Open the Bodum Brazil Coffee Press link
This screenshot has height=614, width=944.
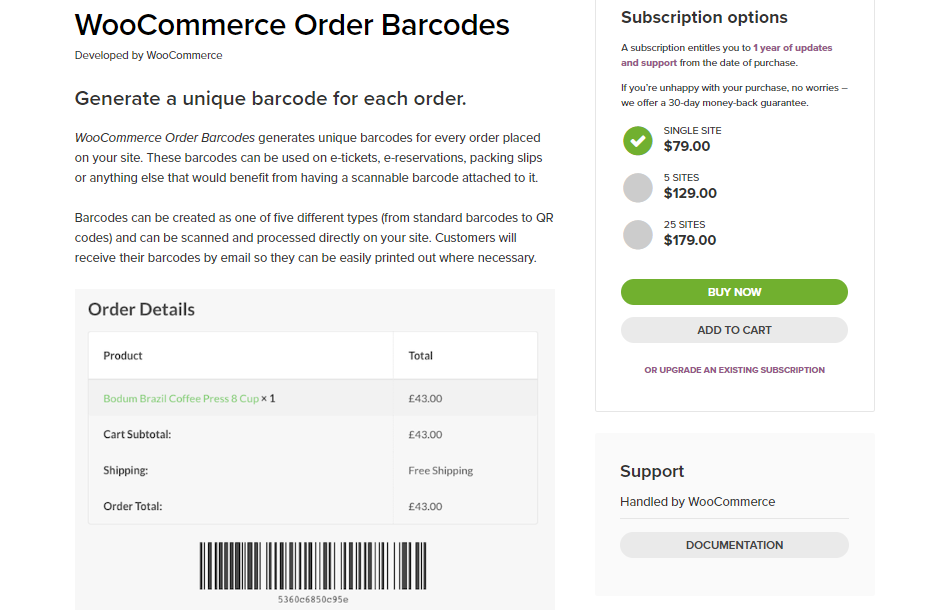tap(181, 398)
